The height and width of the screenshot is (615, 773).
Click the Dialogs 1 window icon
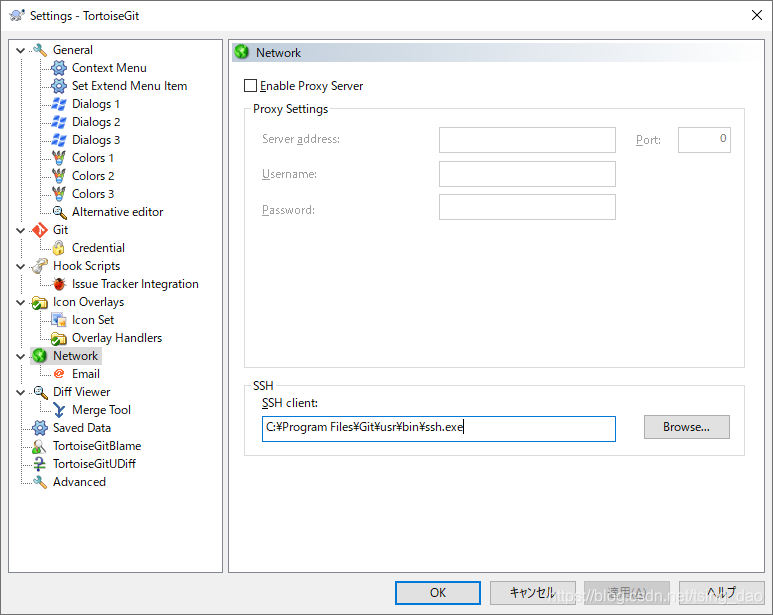pos(59,104)
